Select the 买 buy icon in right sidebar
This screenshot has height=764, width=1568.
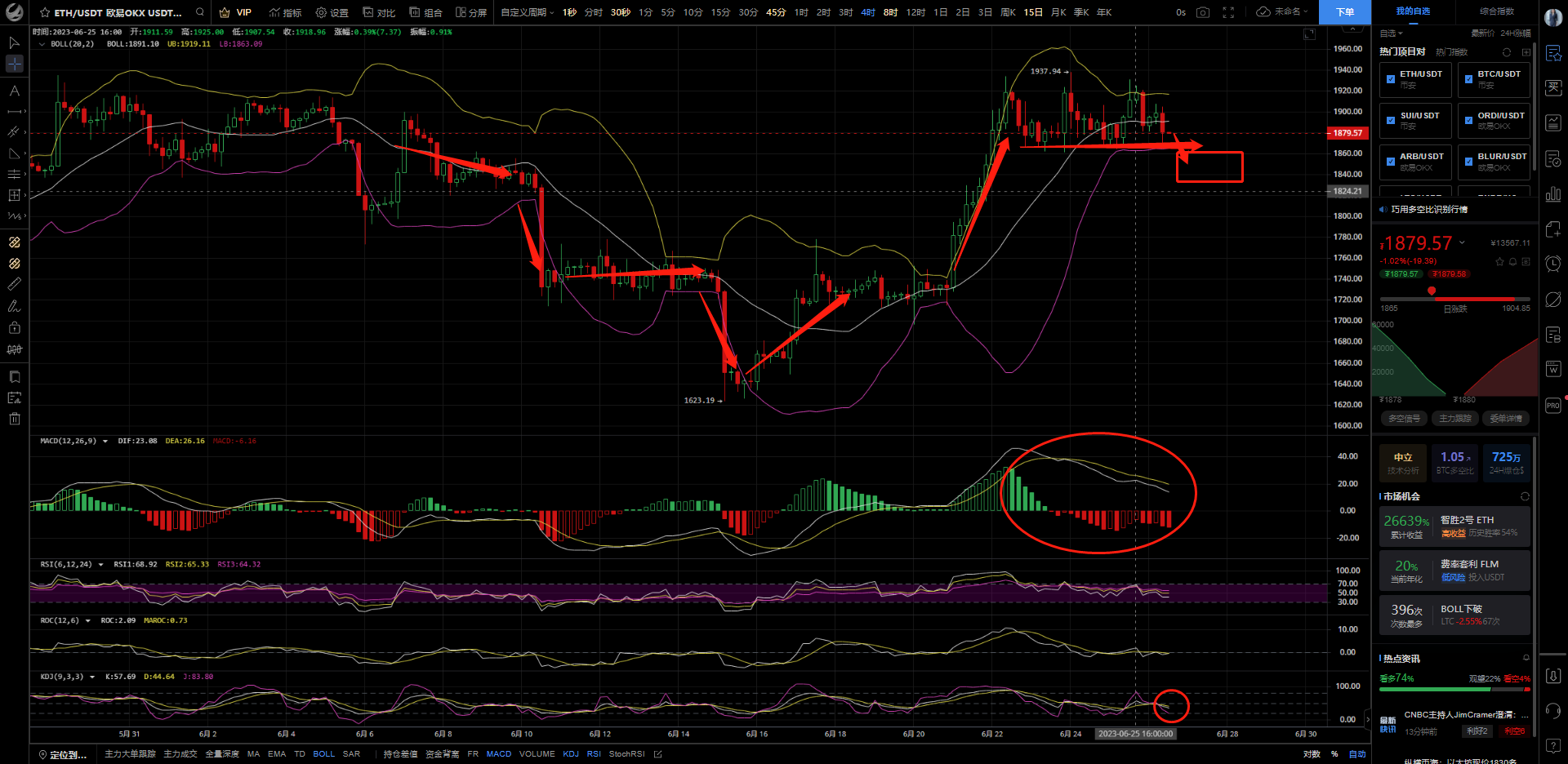(x=1553, y=87)
